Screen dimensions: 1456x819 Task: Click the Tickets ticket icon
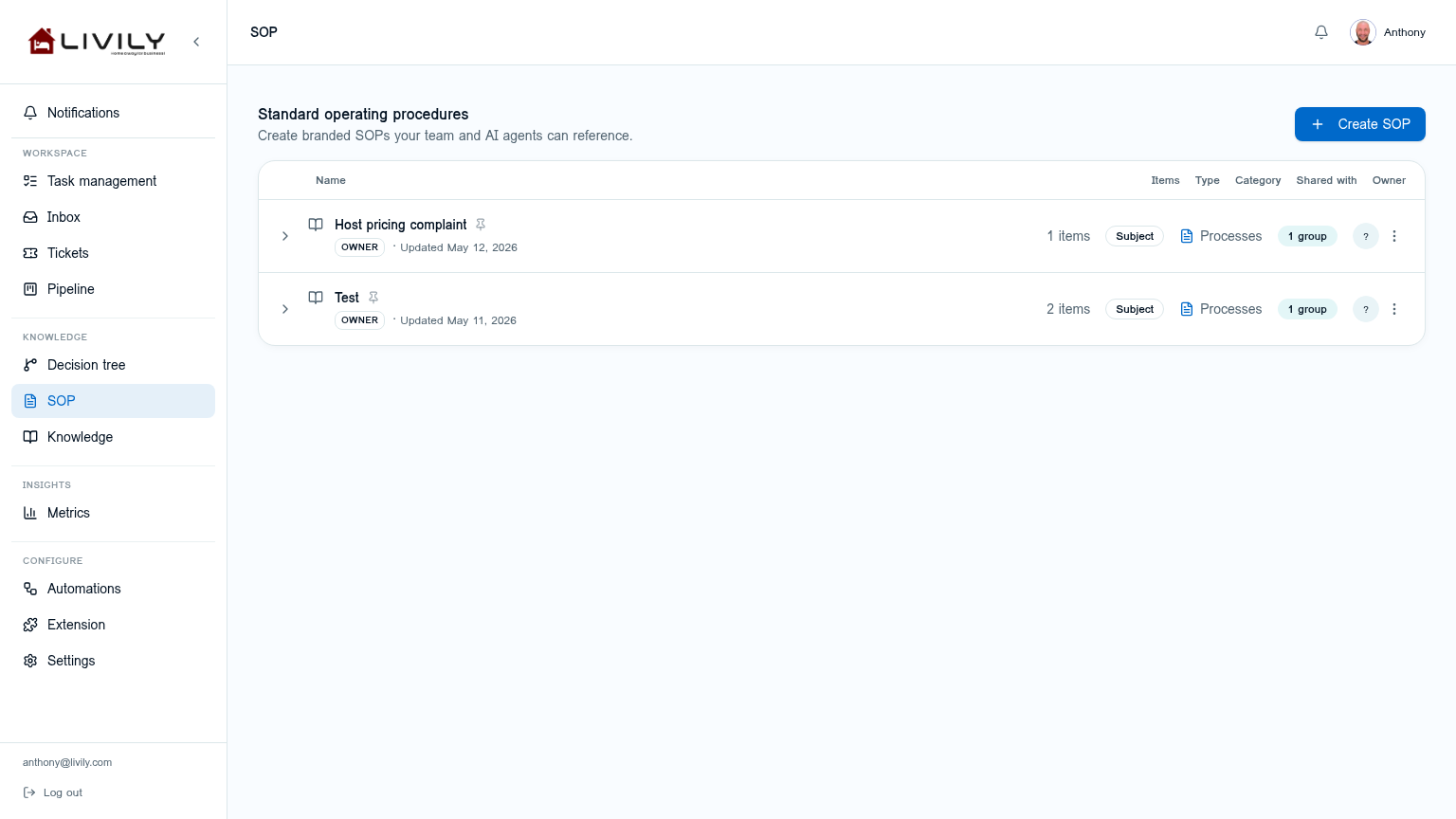point(30,253)
